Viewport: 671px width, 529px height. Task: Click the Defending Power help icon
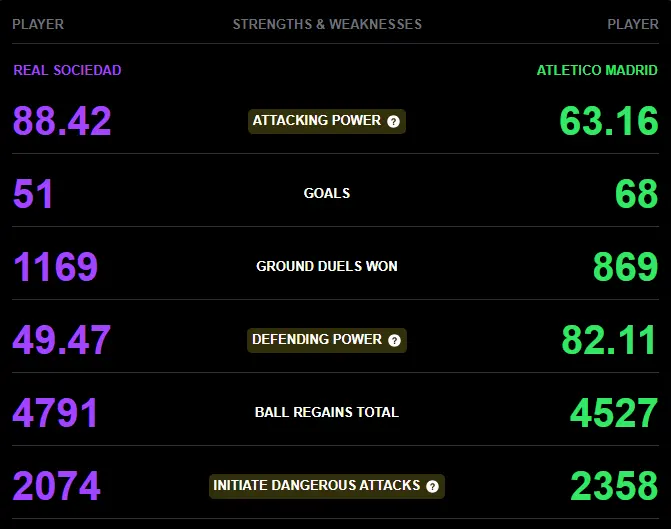point(394,340)
